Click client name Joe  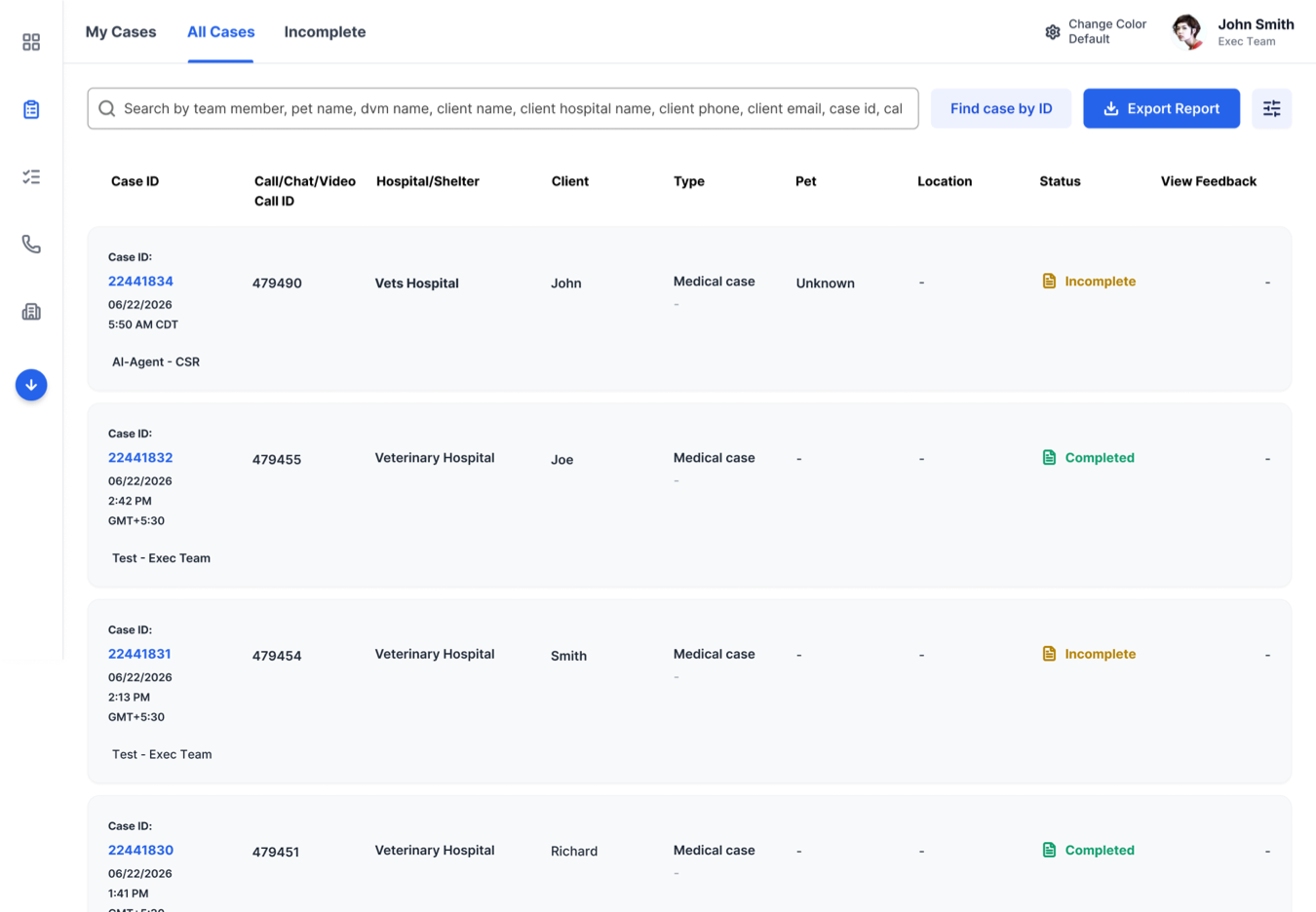[x=562, y=459]
